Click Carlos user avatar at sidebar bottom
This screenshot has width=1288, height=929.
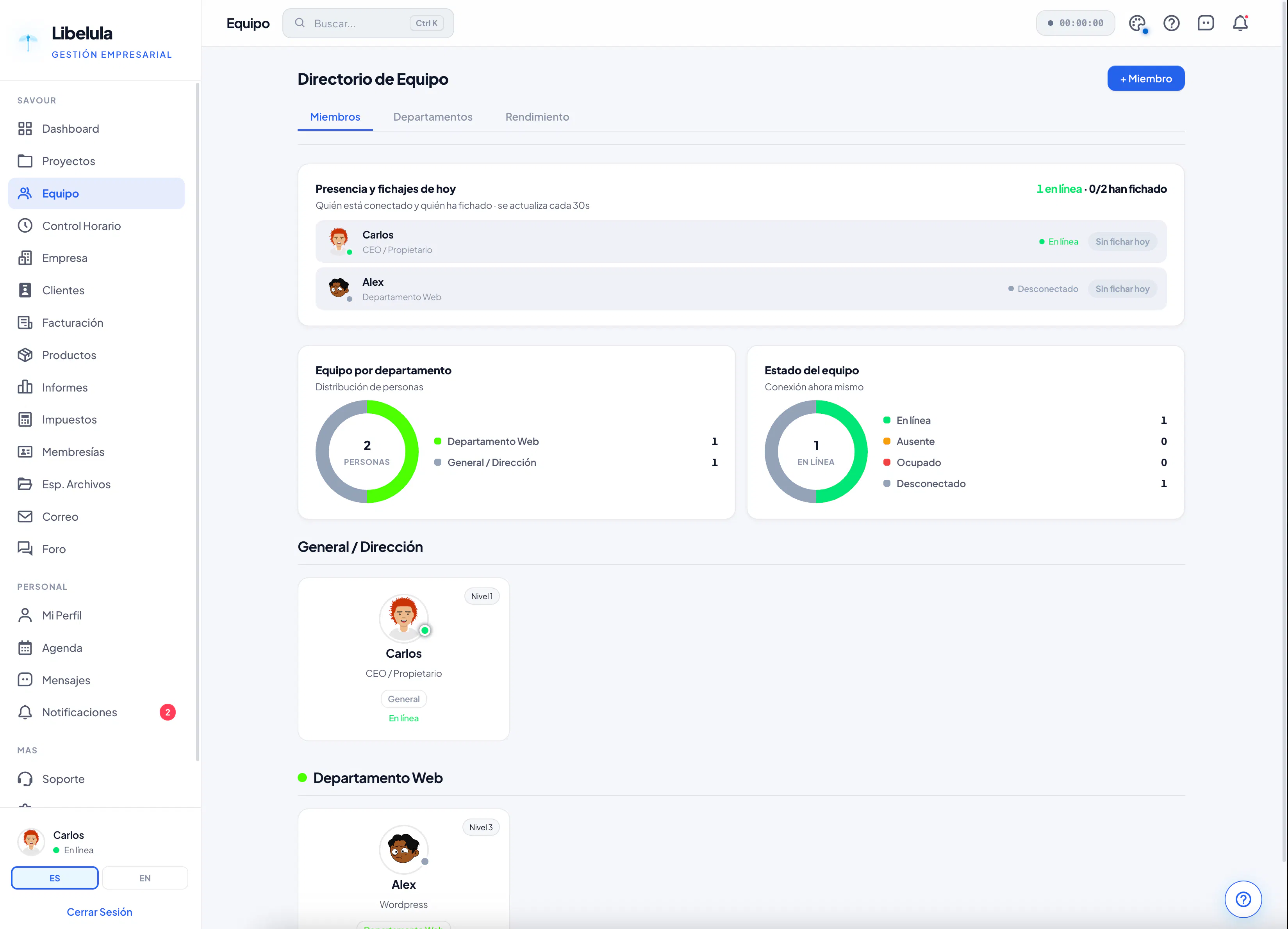[31, 842]
